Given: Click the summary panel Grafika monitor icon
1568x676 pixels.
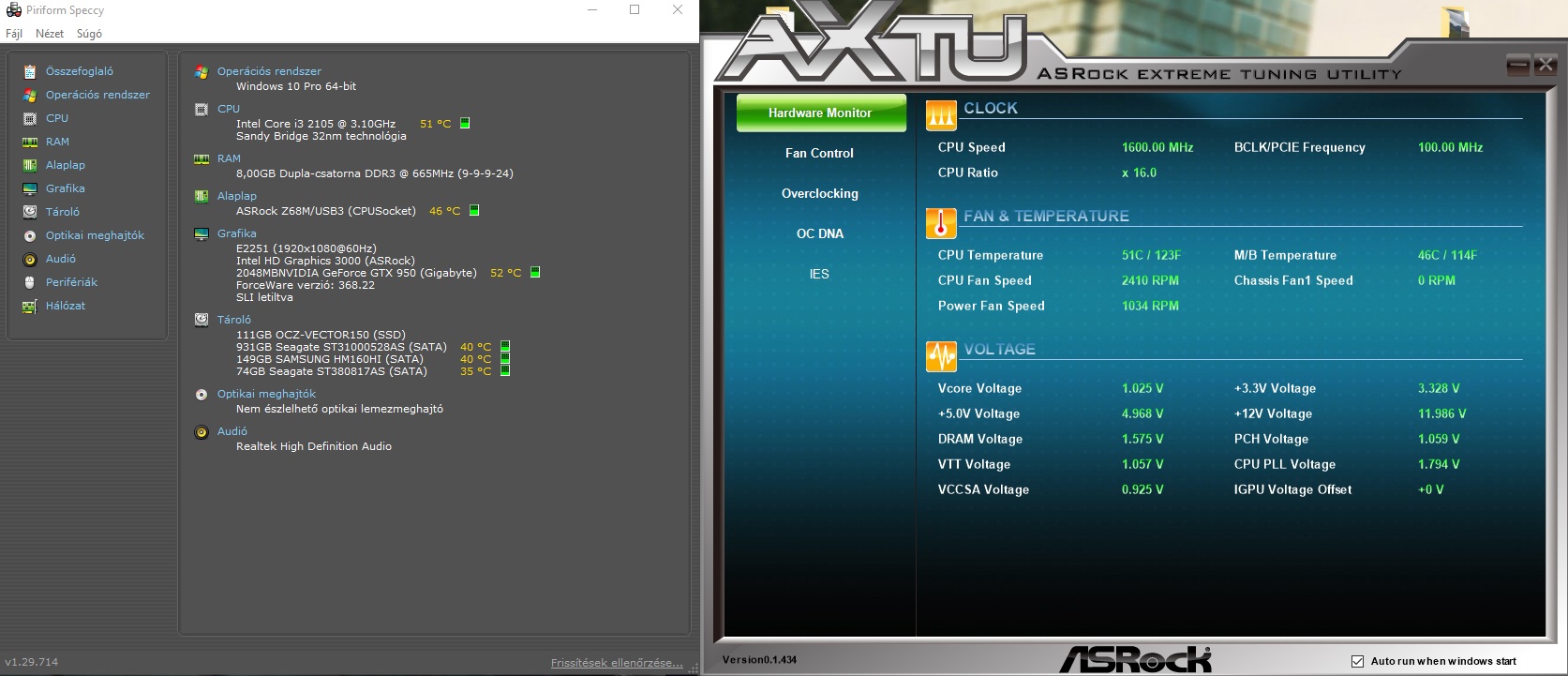Looking at the screenshot, I should (202, 234).
